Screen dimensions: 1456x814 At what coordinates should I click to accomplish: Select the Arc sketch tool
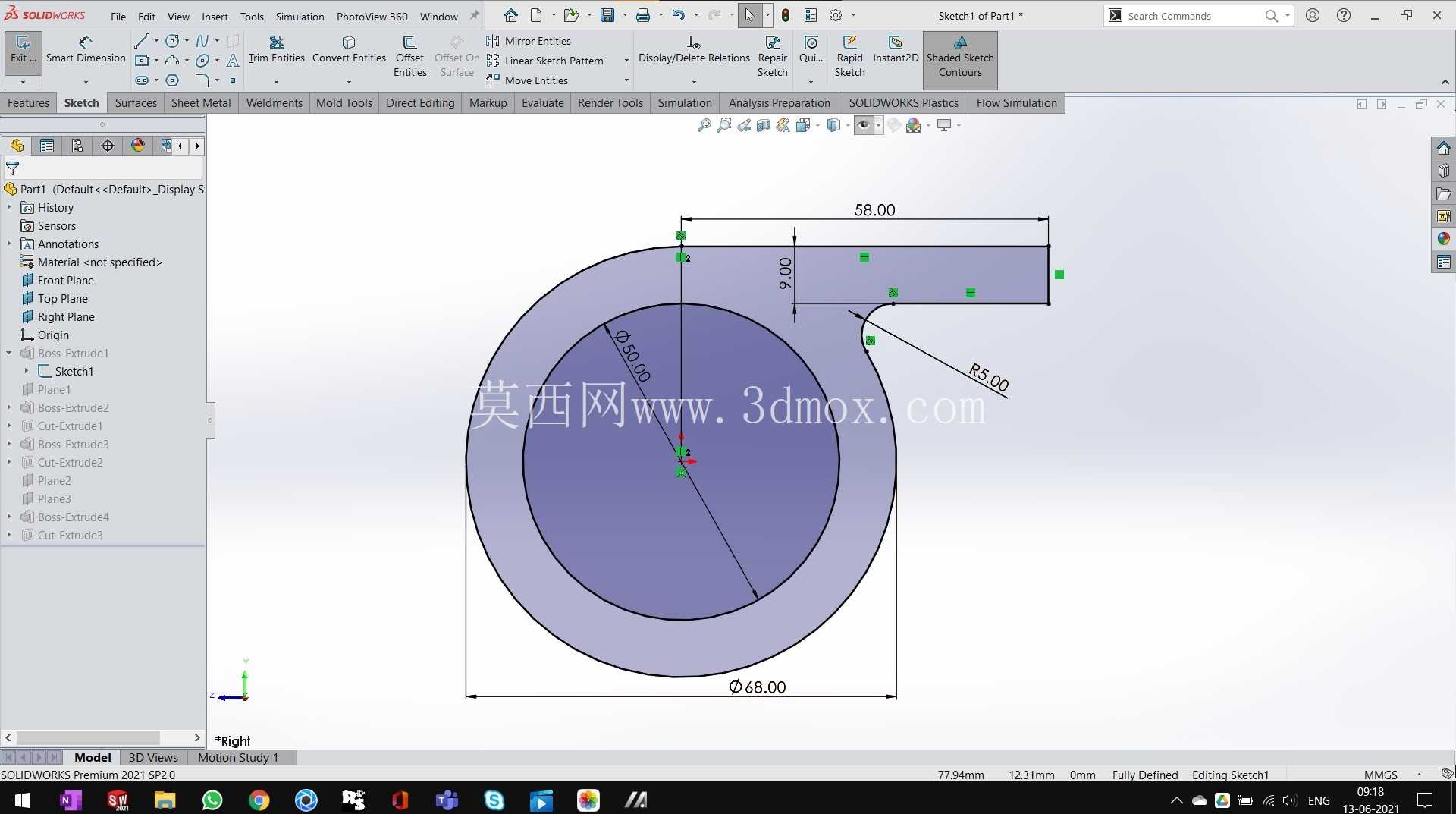pos(172,61)
